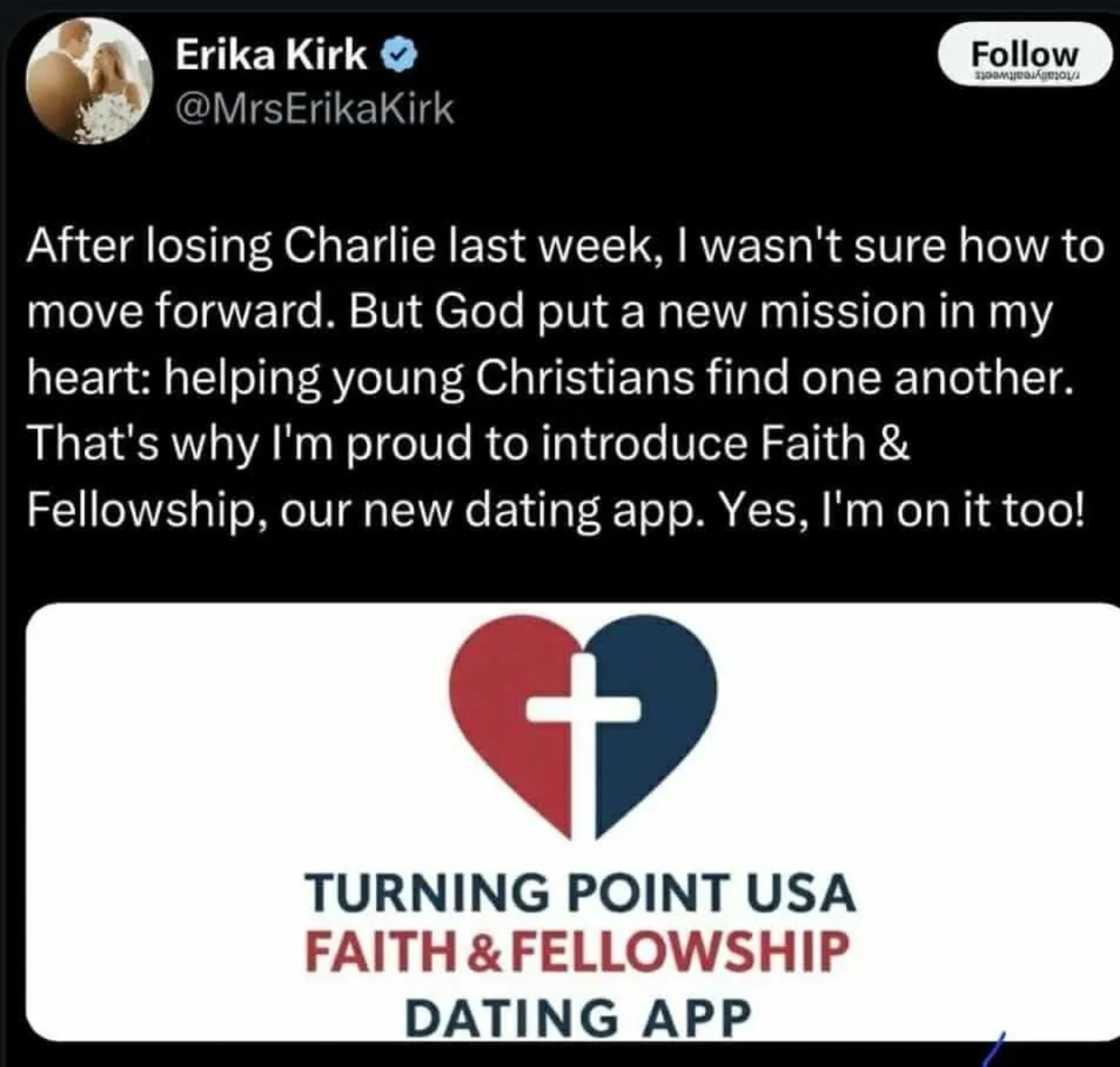Click the blue verified checkmark badge

[x=399, y=57]
